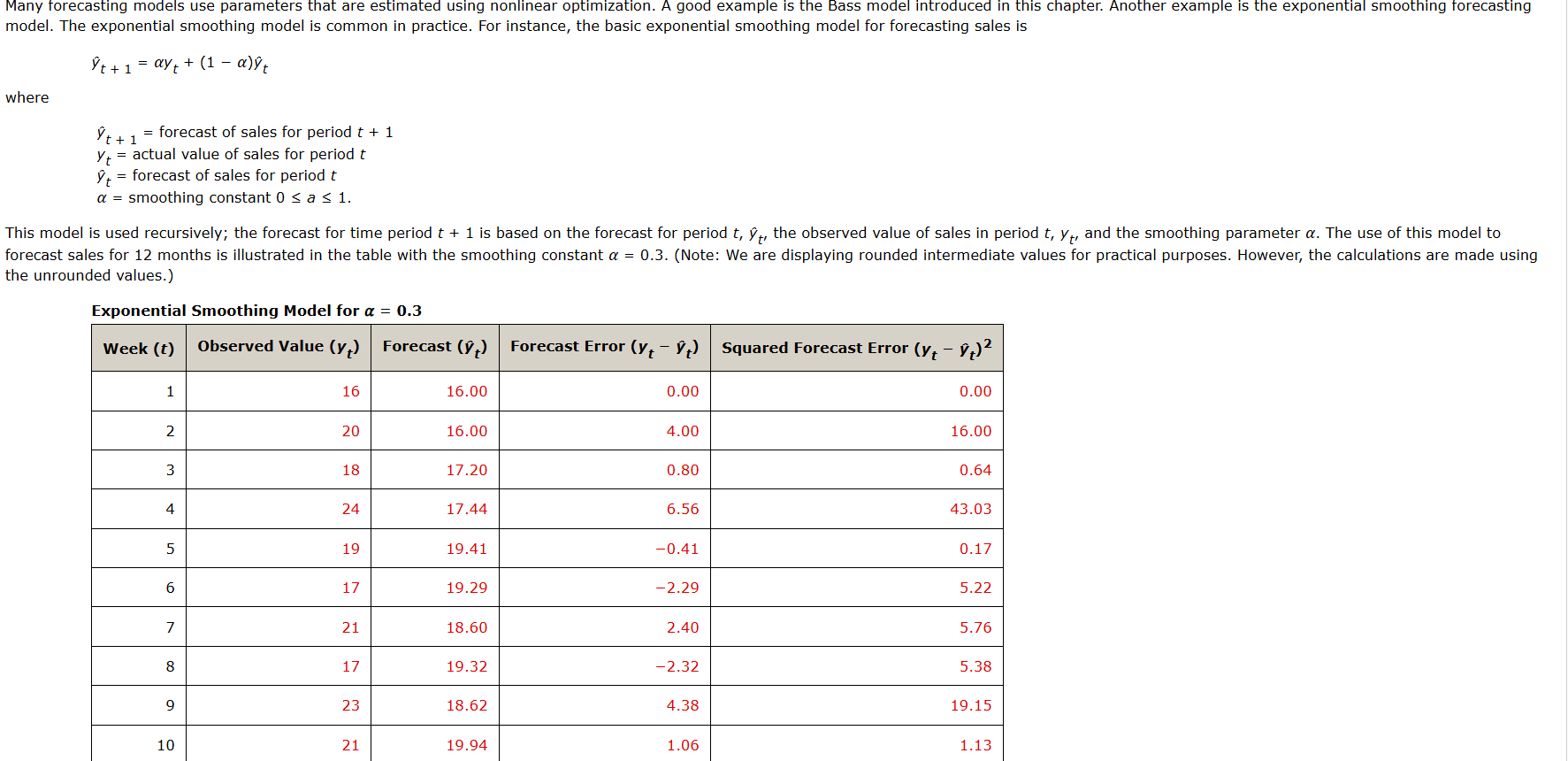The image size is (1568, 761).
Task: Click forecast error −2.29 in week 6
Action: (677, 588)
